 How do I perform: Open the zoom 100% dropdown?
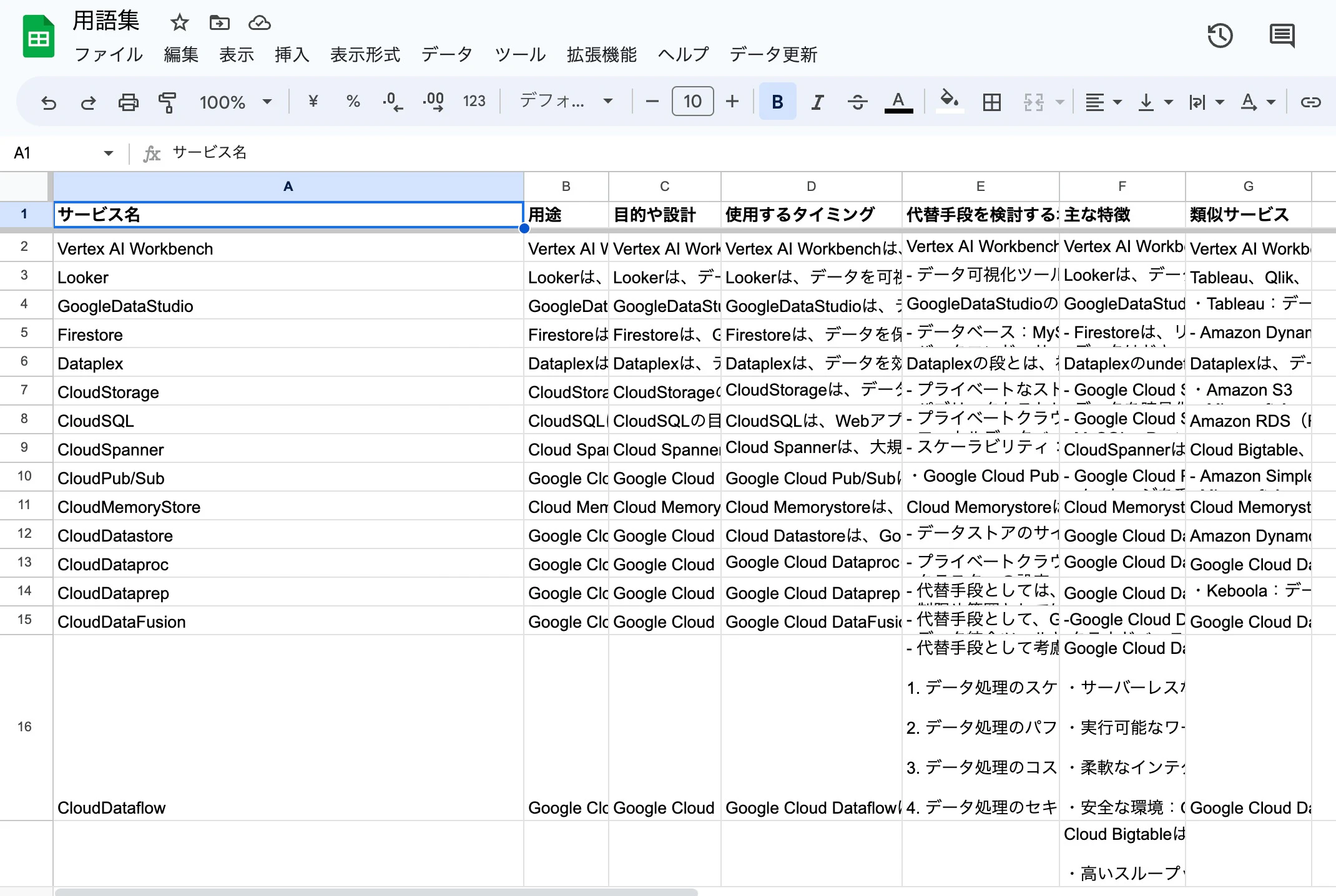tap(236, 102)
